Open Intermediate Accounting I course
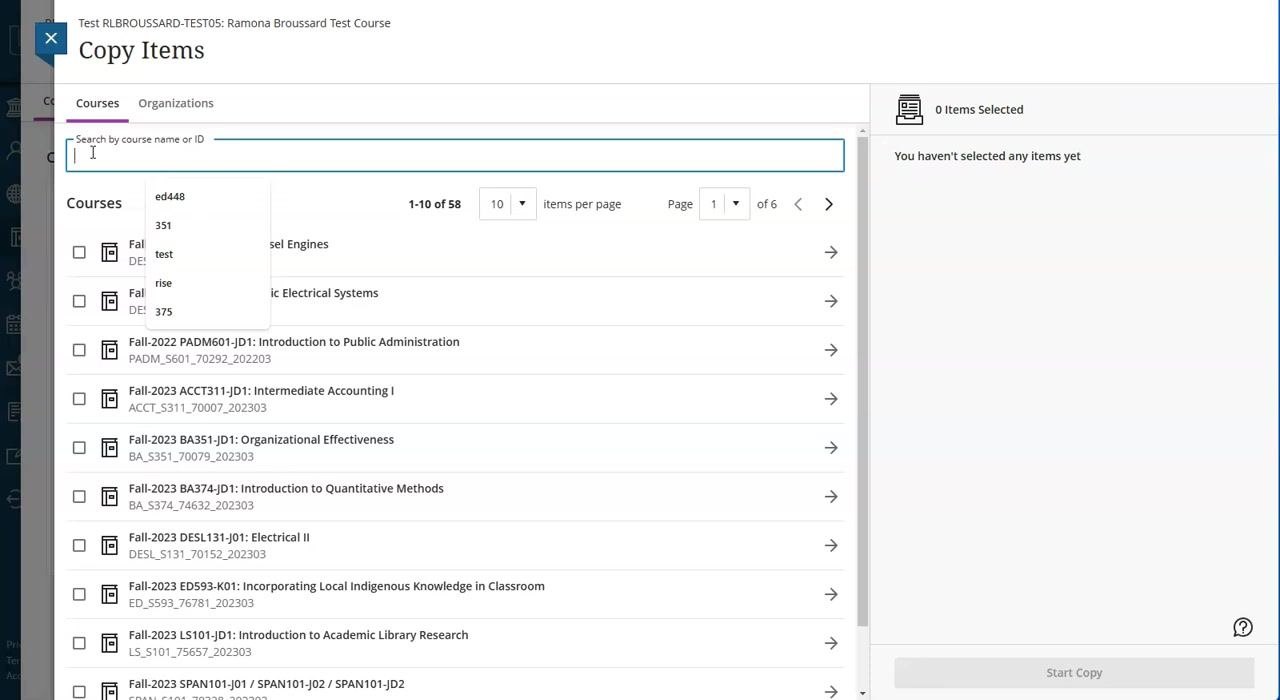1280x700 pixels. coord(261,391)
